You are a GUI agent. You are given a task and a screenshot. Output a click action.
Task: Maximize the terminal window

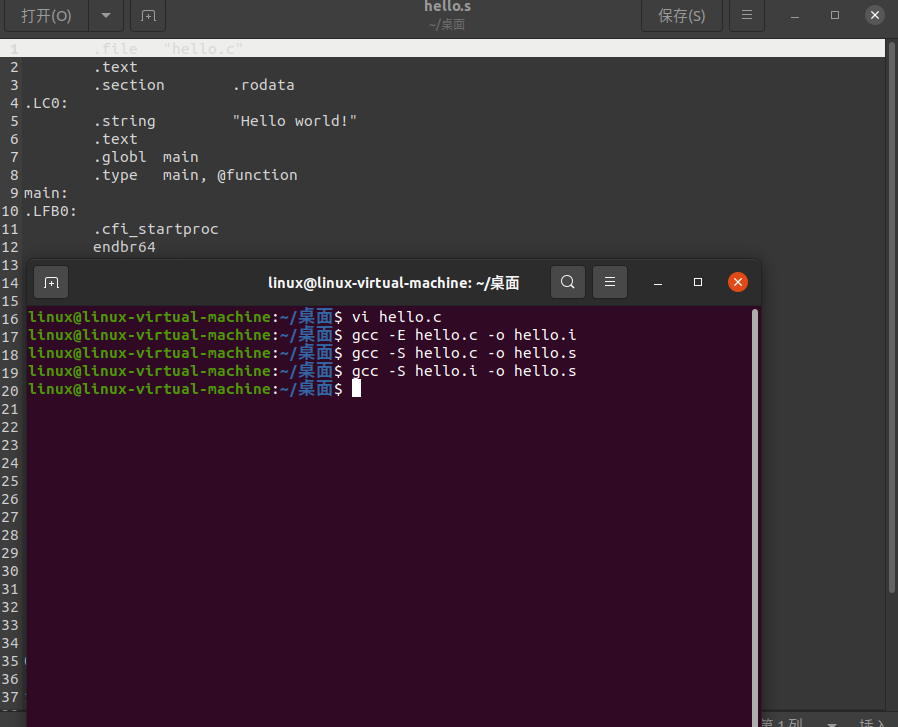(x=697, y=282)
